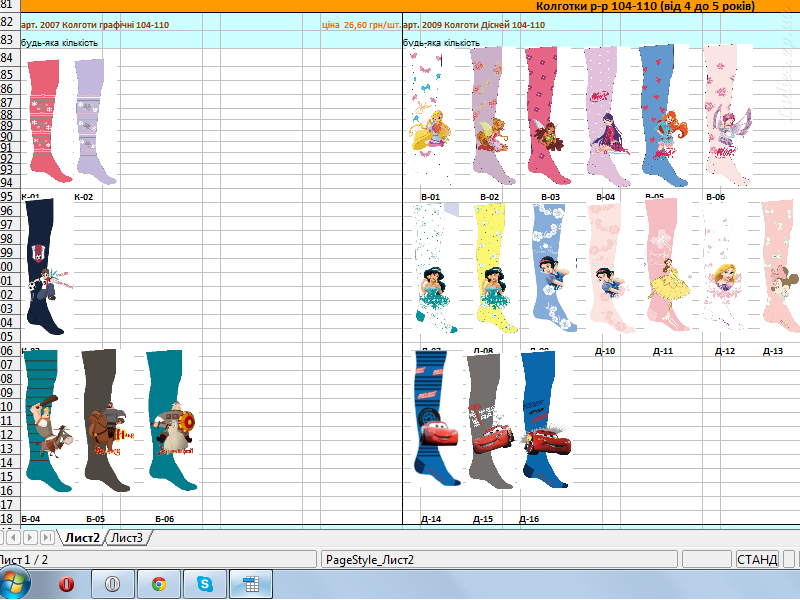Image resolution: width=800 pixels, height=600 pixels.
Task: Click the В-06 label cell
Action: [x=715, y=197]
